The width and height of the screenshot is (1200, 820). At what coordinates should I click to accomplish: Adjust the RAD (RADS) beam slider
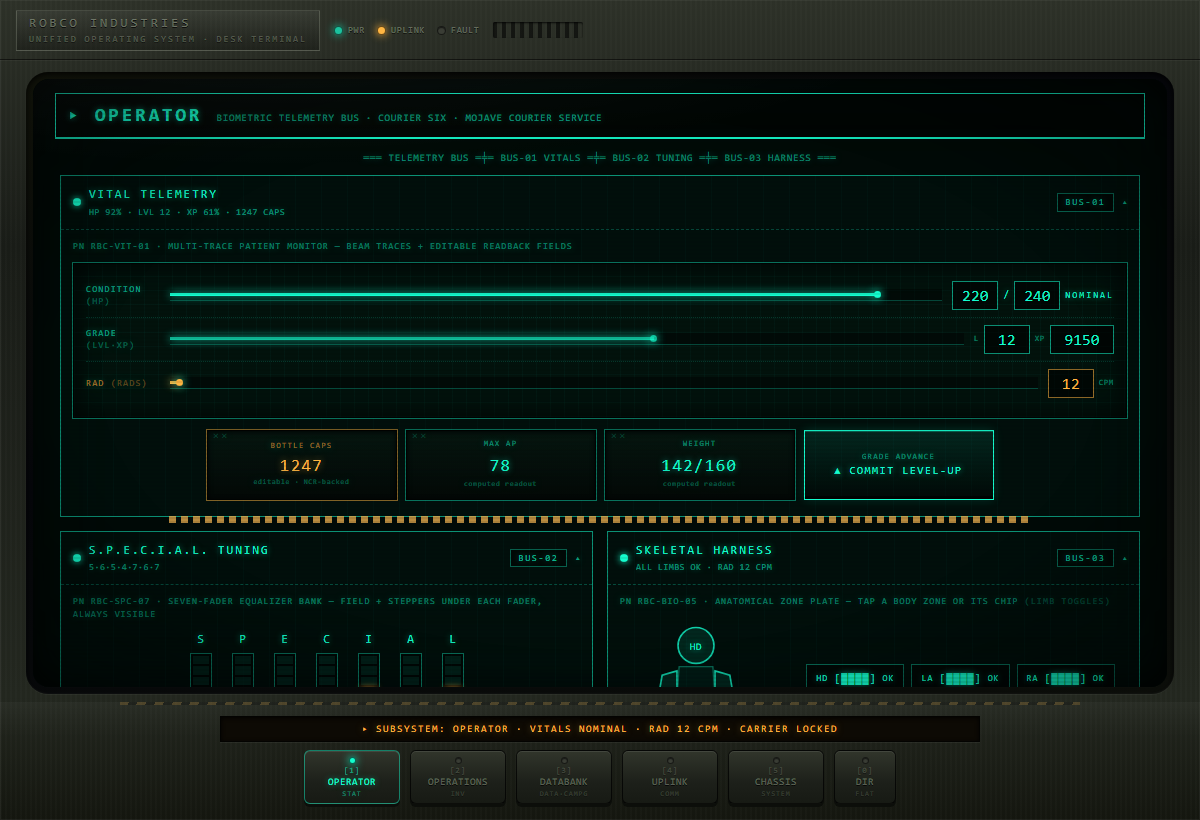point(604,383)
